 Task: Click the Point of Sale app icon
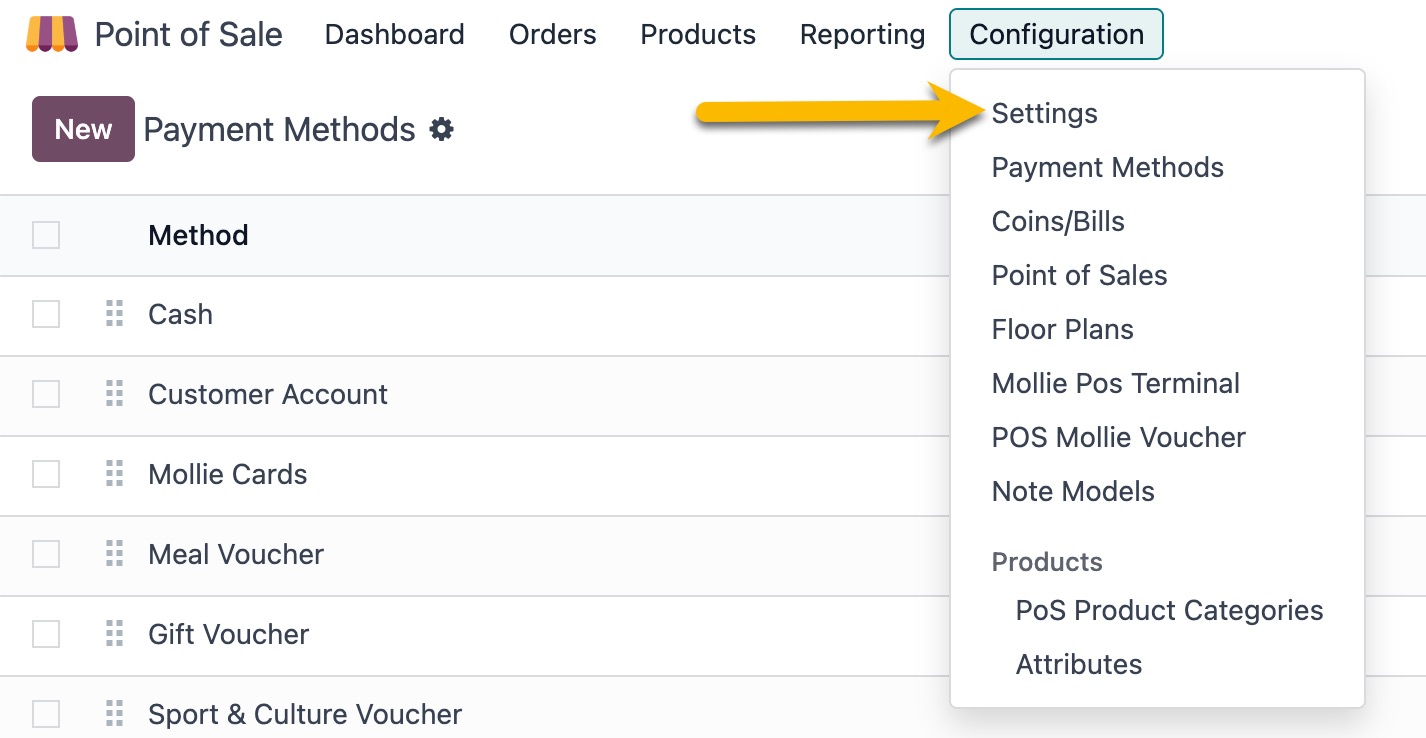(52, 35)
